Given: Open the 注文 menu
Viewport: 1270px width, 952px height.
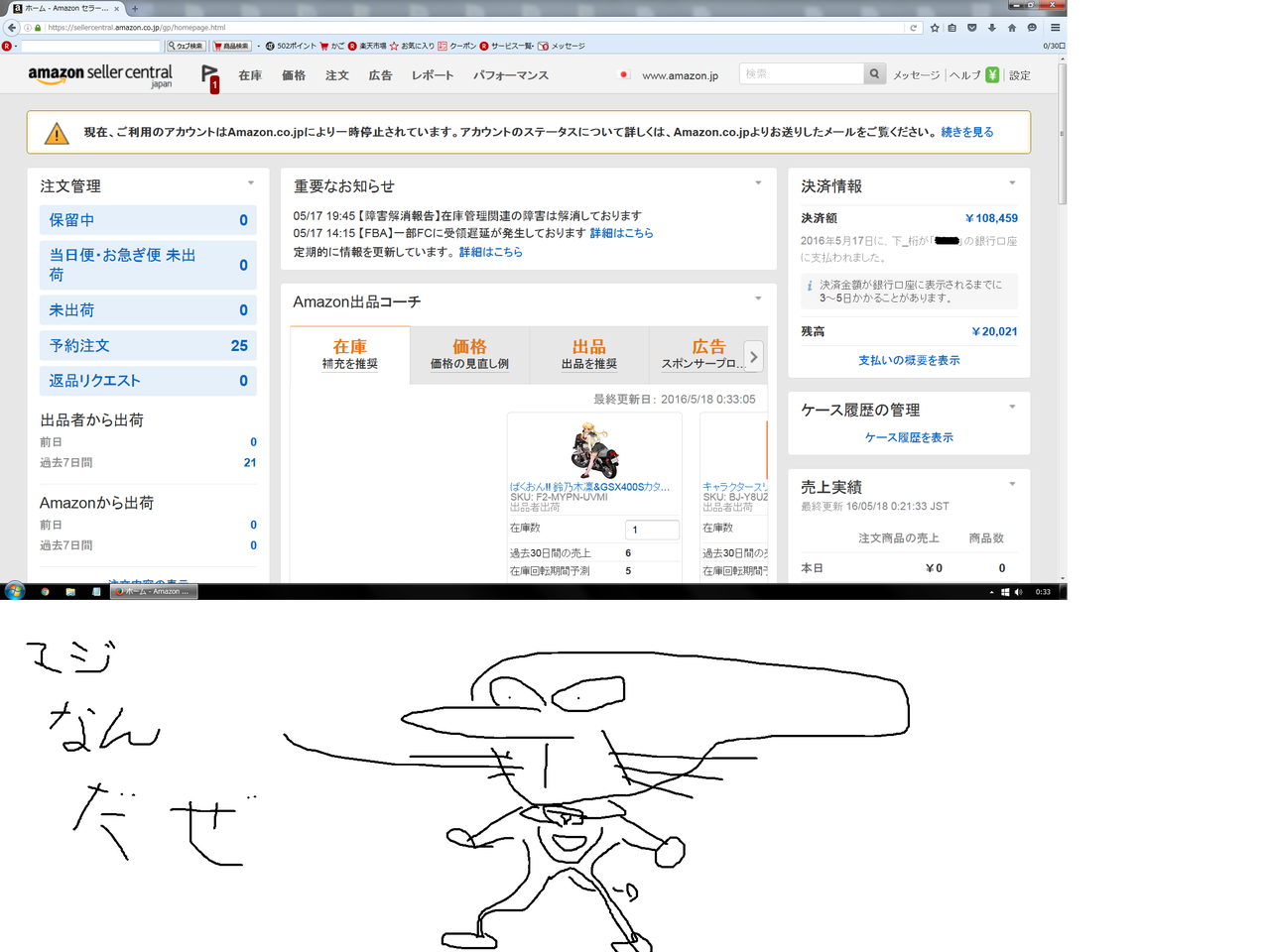Looking at the screenshot, I should pos(337,75).
